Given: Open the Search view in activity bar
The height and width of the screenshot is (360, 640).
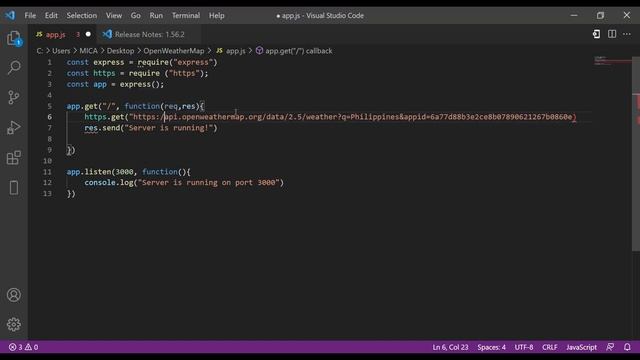Looking at the screenshot, I should (x=14, y=67).
